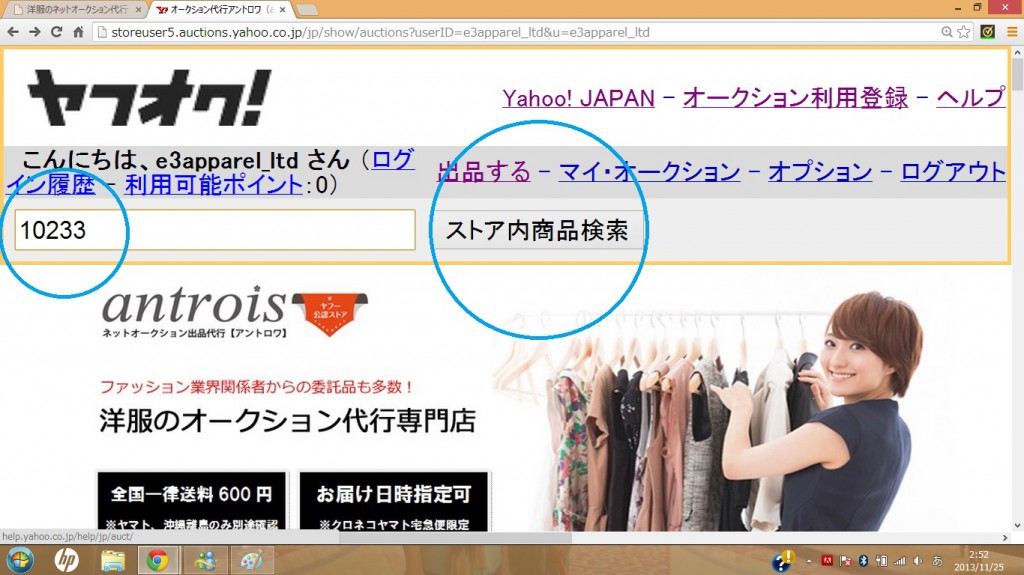This screenshot has height=575, width=1024.
Task: Open a new browser tab
Action: coord(306,10)
